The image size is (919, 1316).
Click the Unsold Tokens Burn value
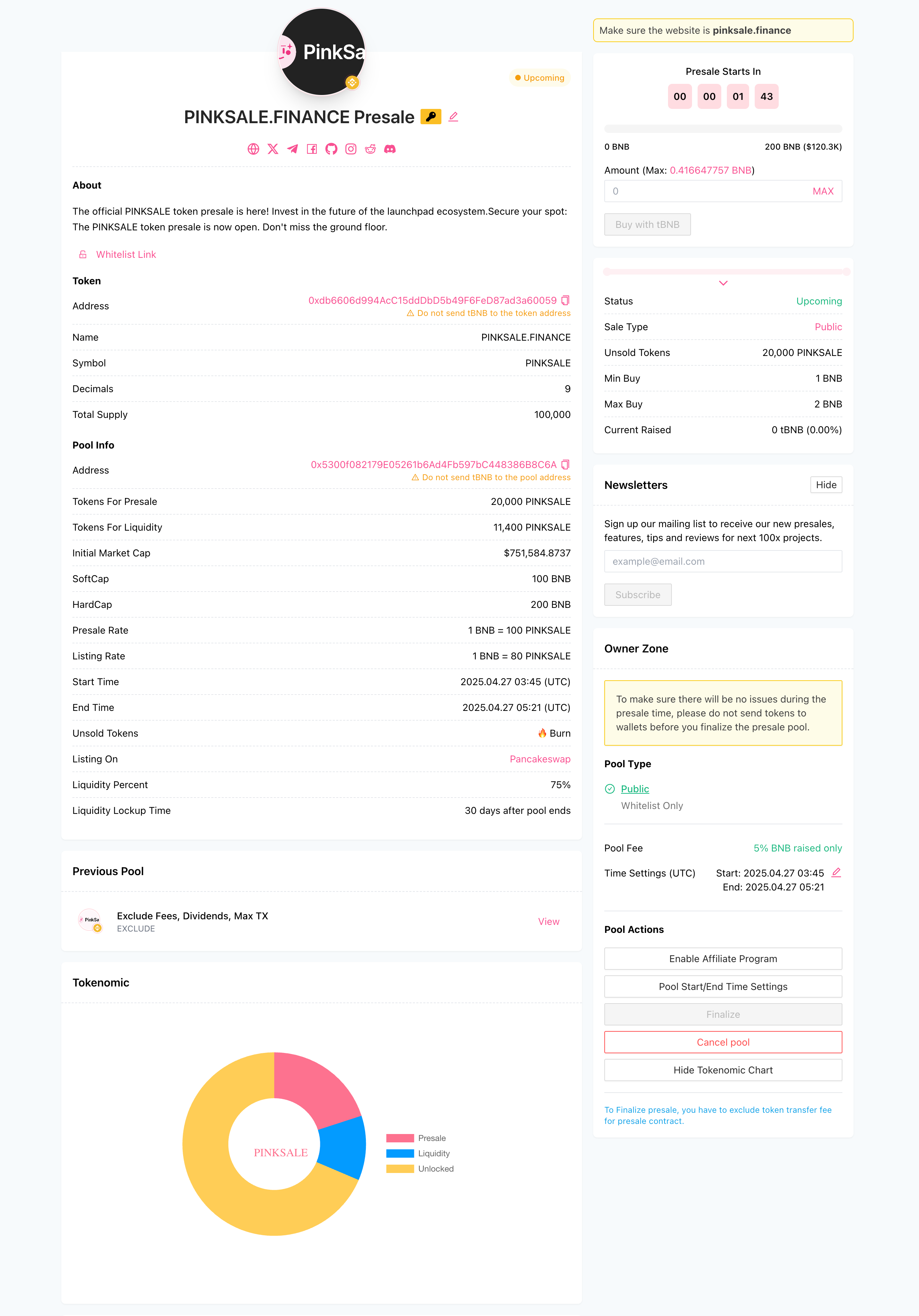point(554,734)
